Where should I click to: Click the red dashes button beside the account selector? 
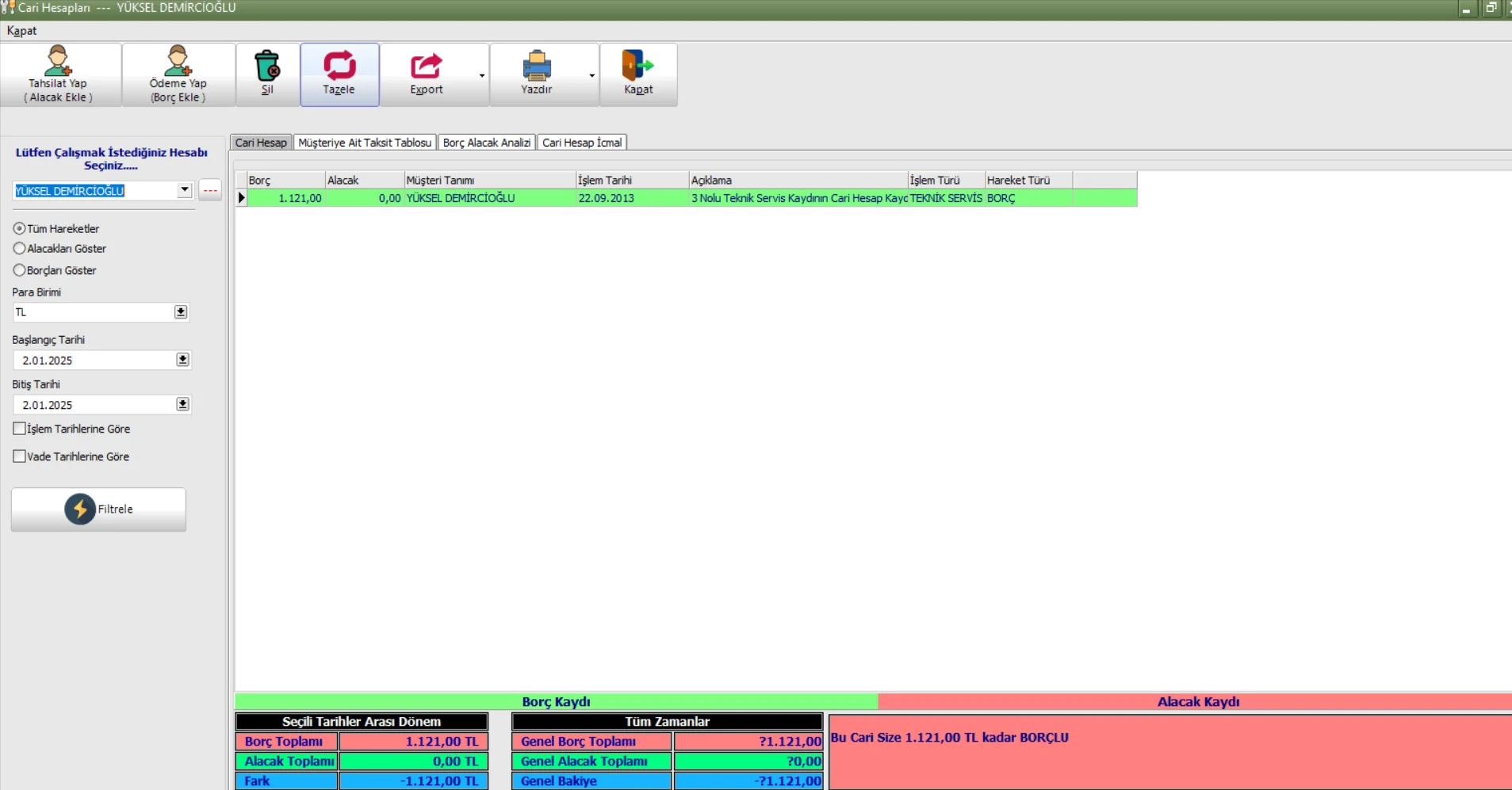[210, 190]
